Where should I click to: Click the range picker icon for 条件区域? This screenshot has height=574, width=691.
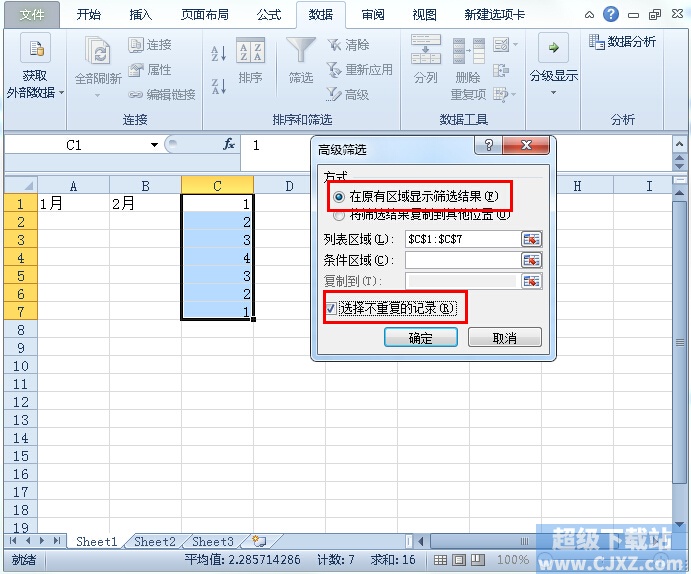(531, 260)
